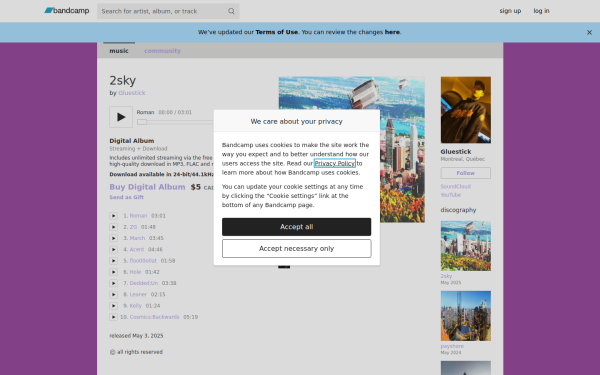
Task: Open payshore album thumbnail
Action: click(466, 316)
